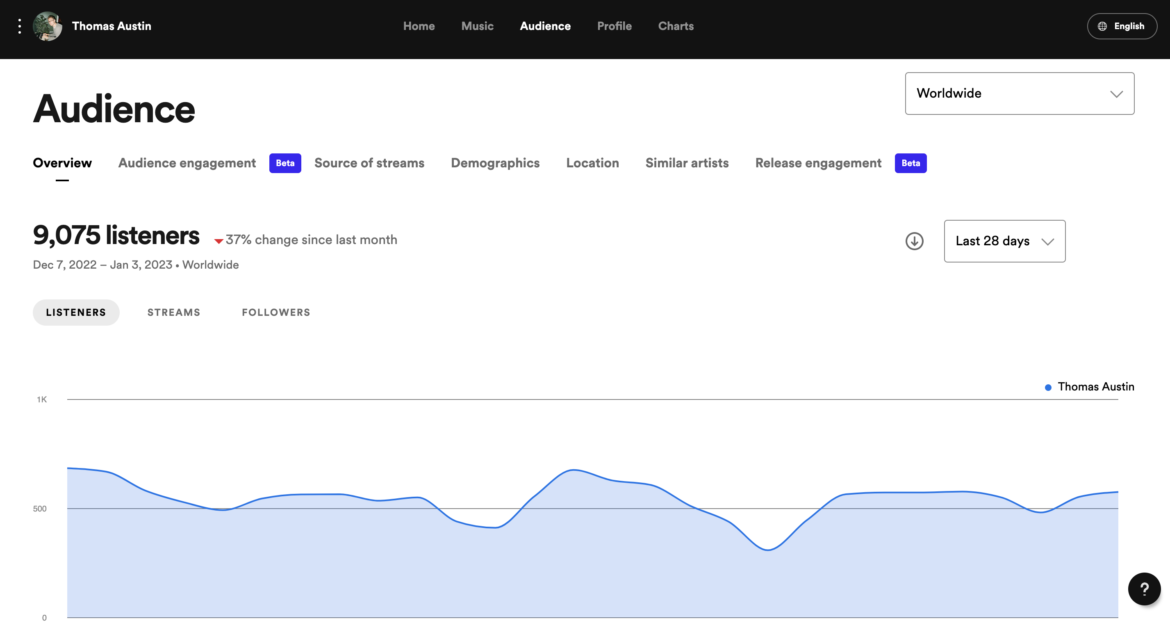Click the Thomas Austin legend dot above the chart
Viewport: 1170px width, 630px height.
coord(1047,387)
